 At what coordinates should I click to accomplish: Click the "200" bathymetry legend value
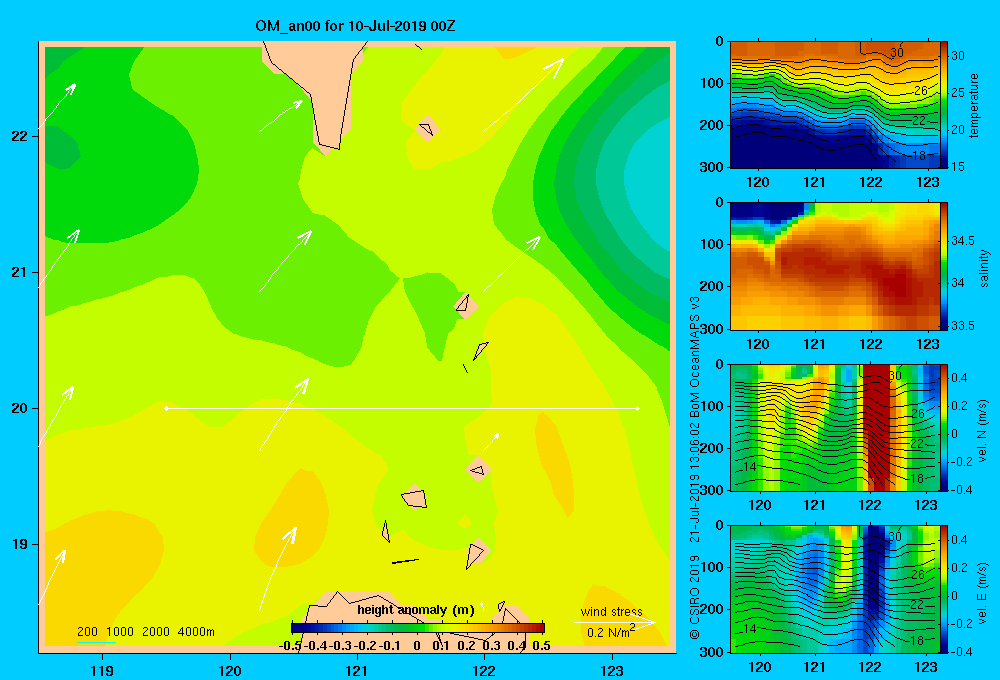(87, 632)
